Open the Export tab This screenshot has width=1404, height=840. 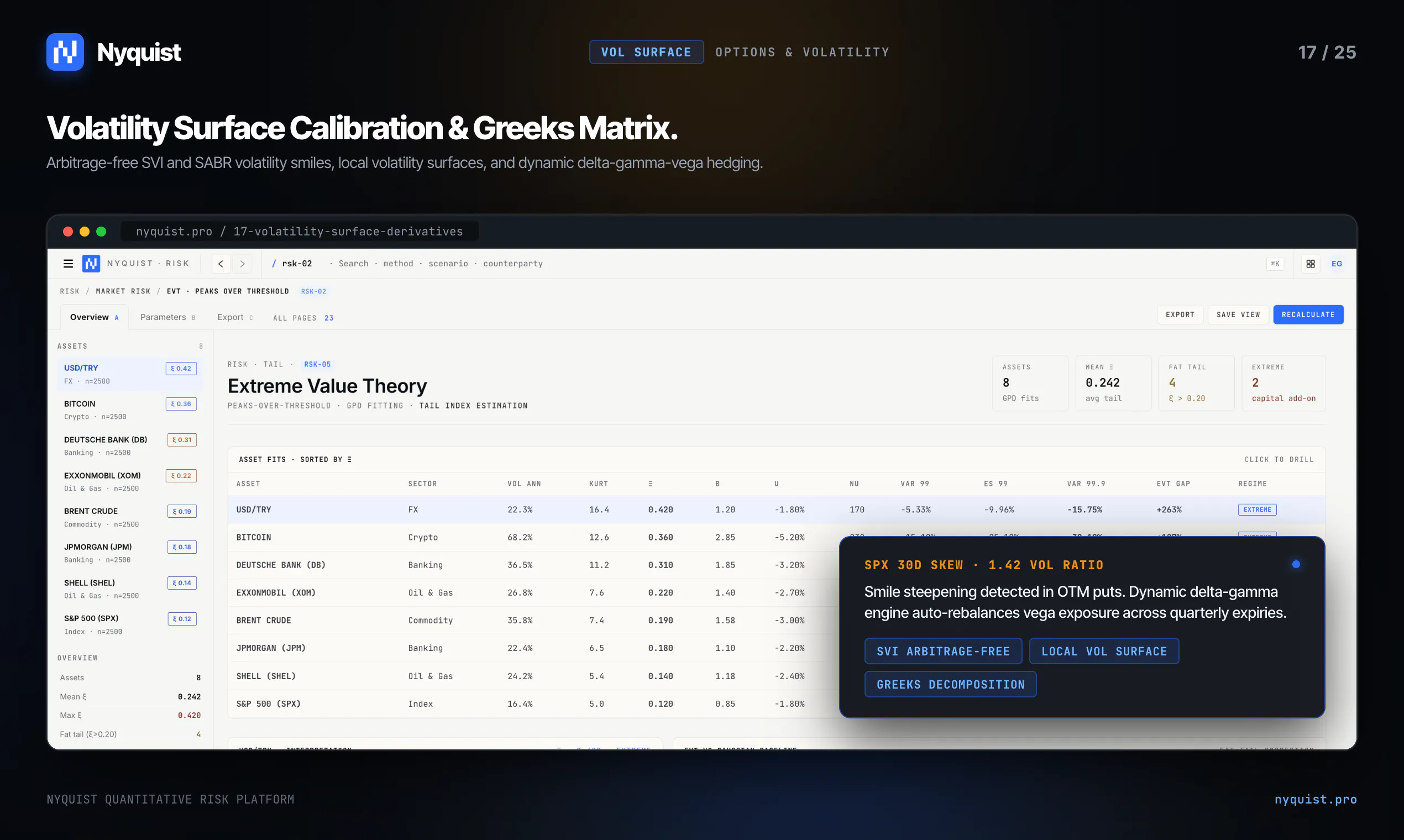[x=235, y=317]
